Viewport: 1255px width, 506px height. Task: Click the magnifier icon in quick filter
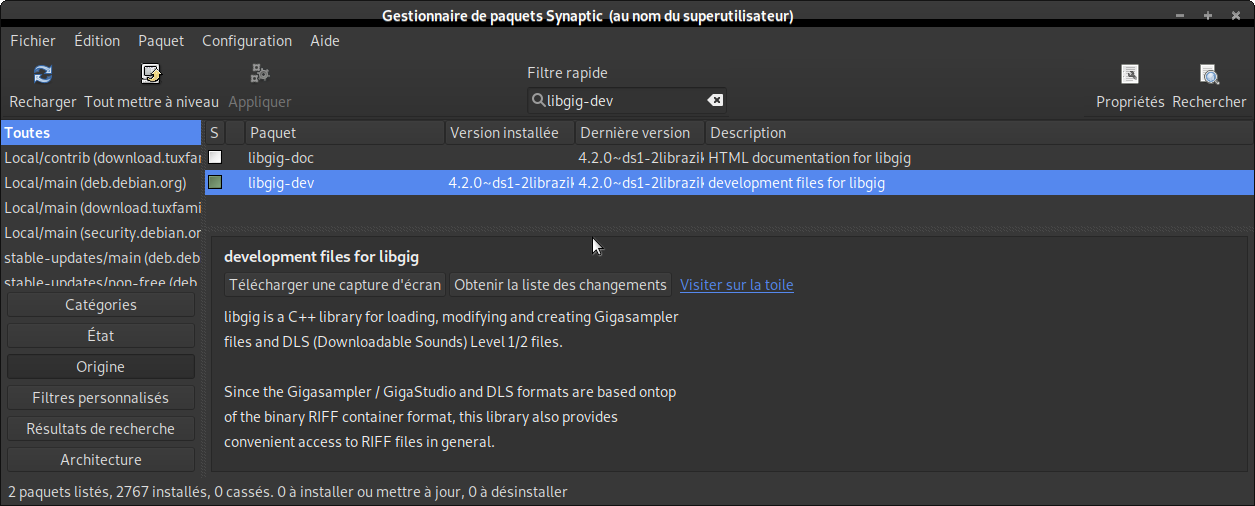point(539,100)
